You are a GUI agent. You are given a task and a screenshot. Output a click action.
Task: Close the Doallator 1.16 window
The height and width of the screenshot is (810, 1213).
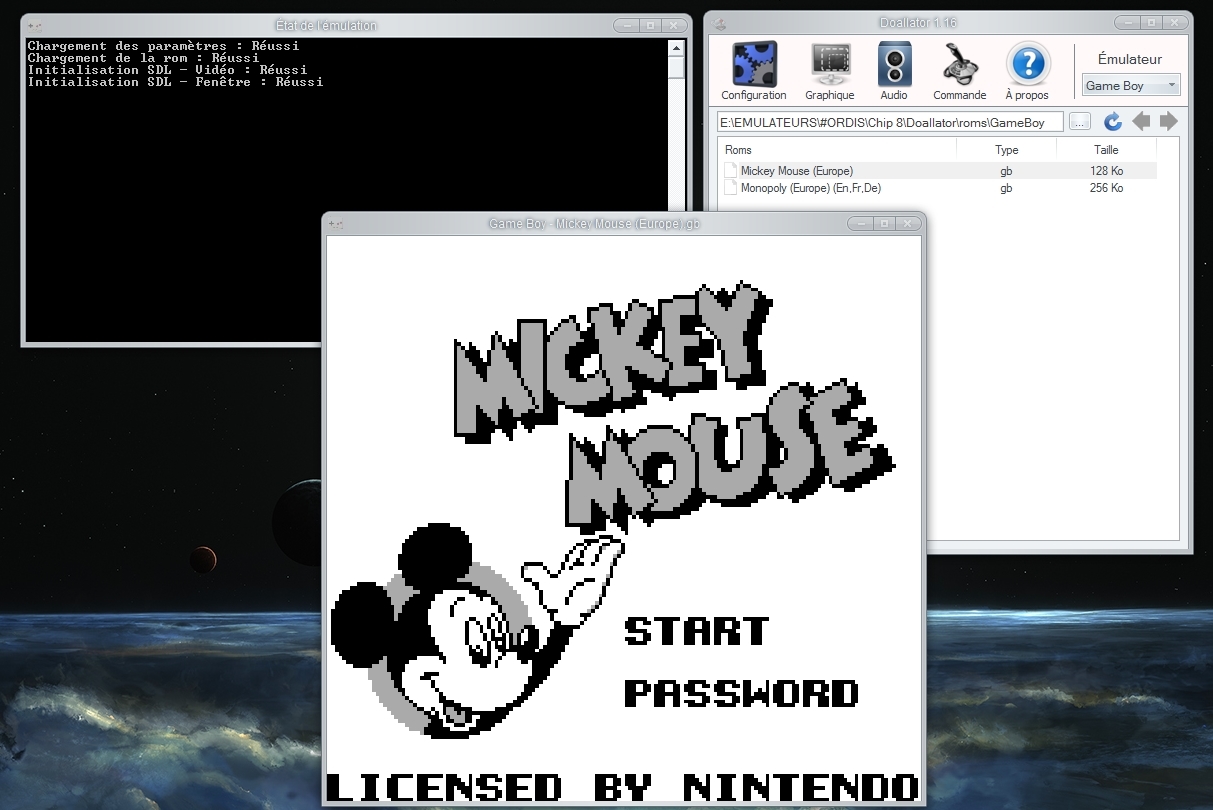[x=1174, y=23]
